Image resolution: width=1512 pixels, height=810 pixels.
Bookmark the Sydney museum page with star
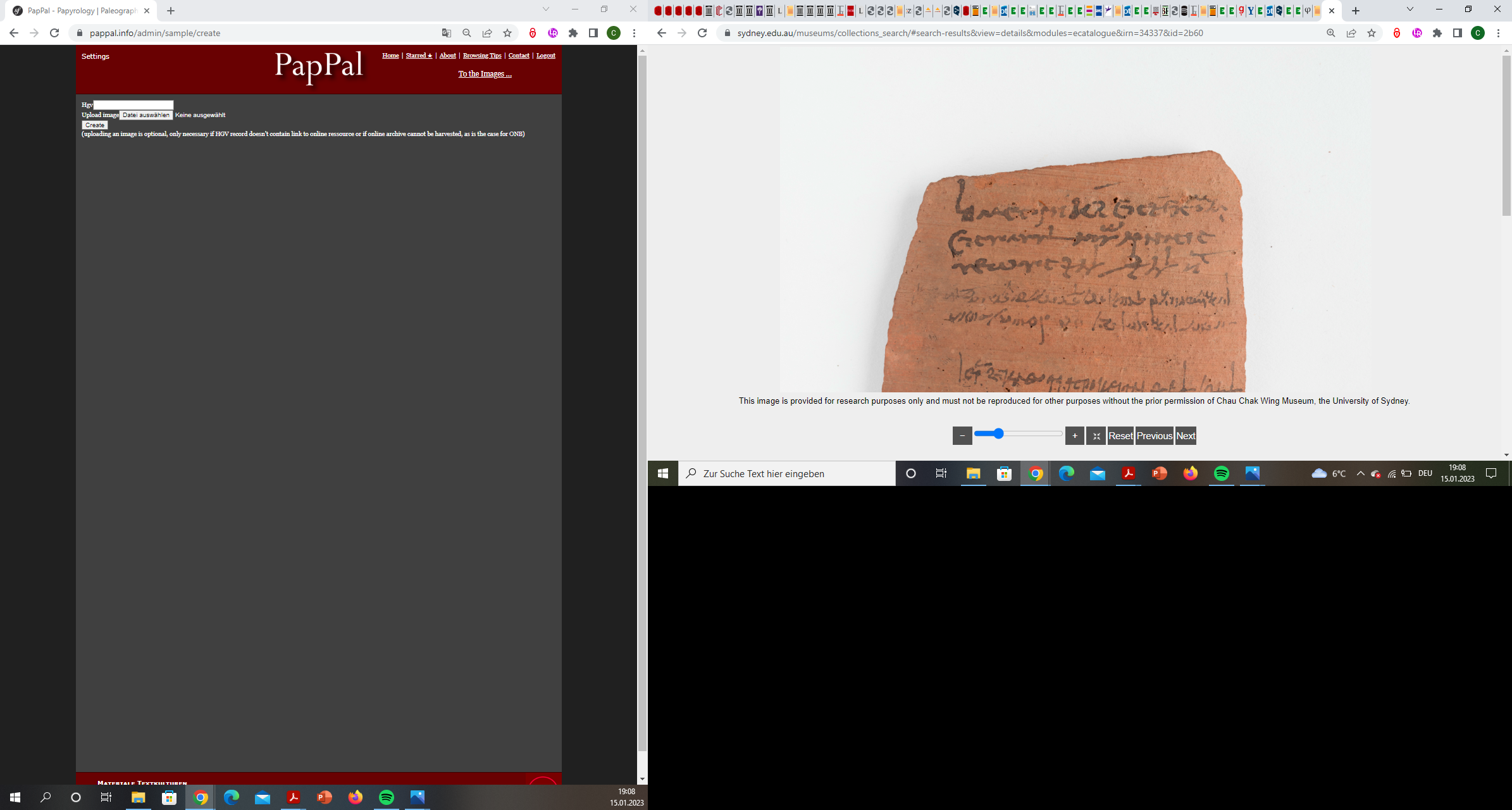pyautogui.click(x=1372, y=33)
